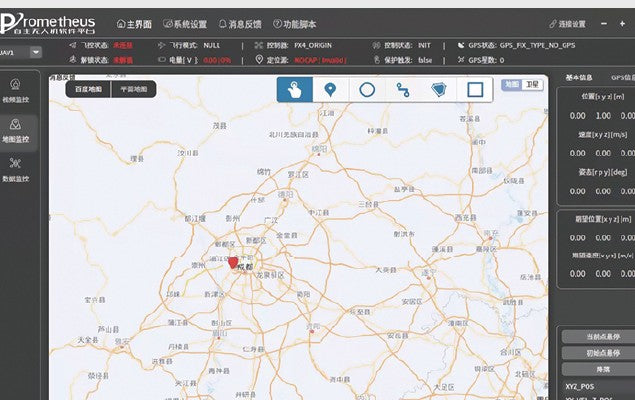Click the plus button in the title bar

tap(622, 24)
